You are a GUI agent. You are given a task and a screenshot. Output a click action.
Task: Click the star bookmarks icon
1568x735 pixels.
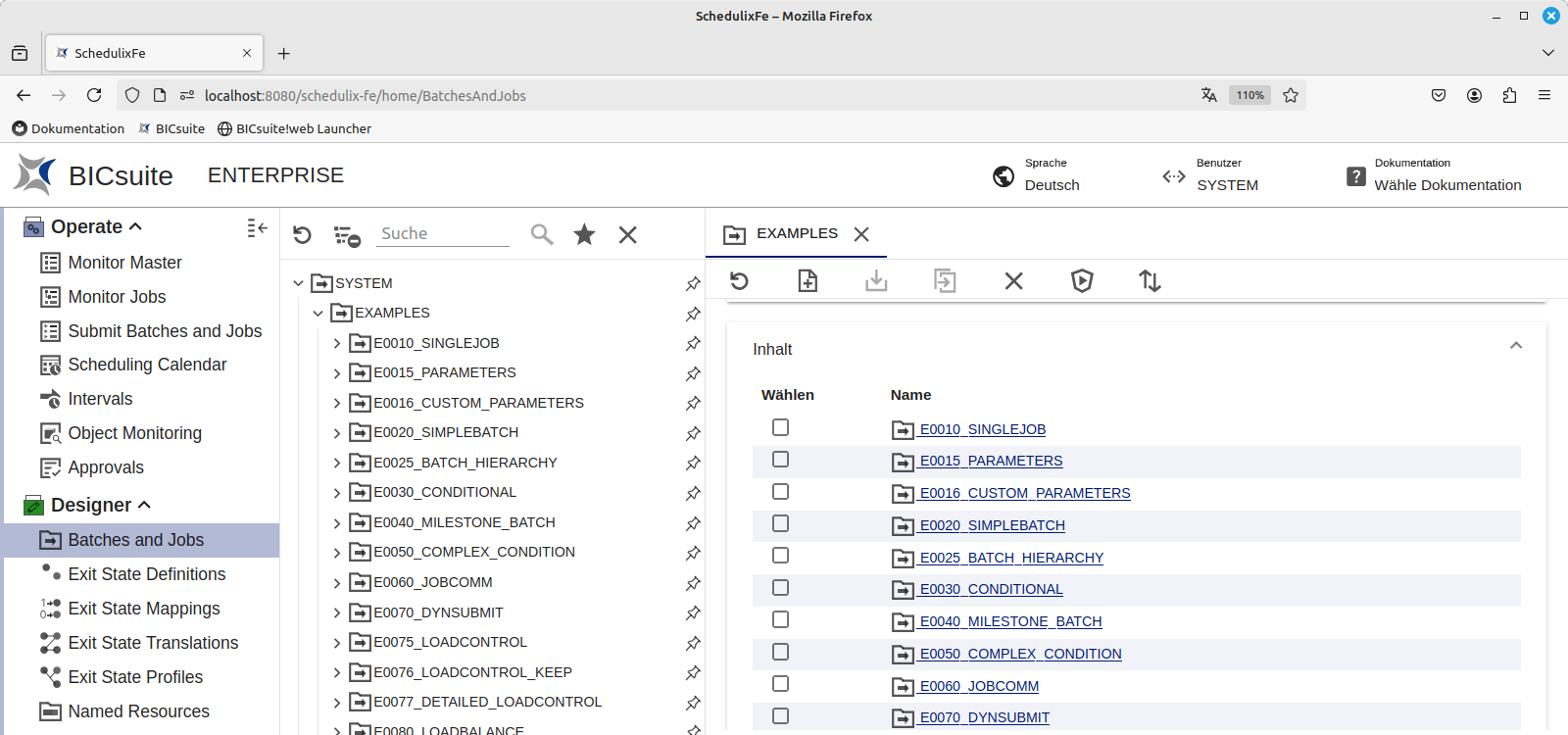click(x=585, y=234)
